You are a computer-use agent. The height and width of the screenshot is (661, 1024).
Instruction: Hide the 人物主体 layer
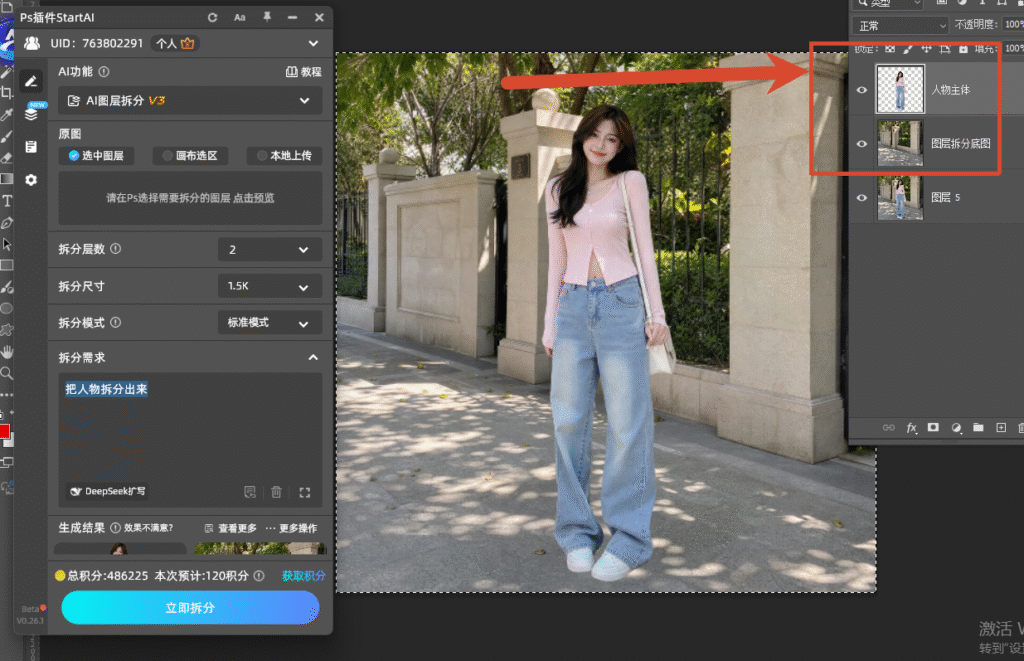[861, 90]
